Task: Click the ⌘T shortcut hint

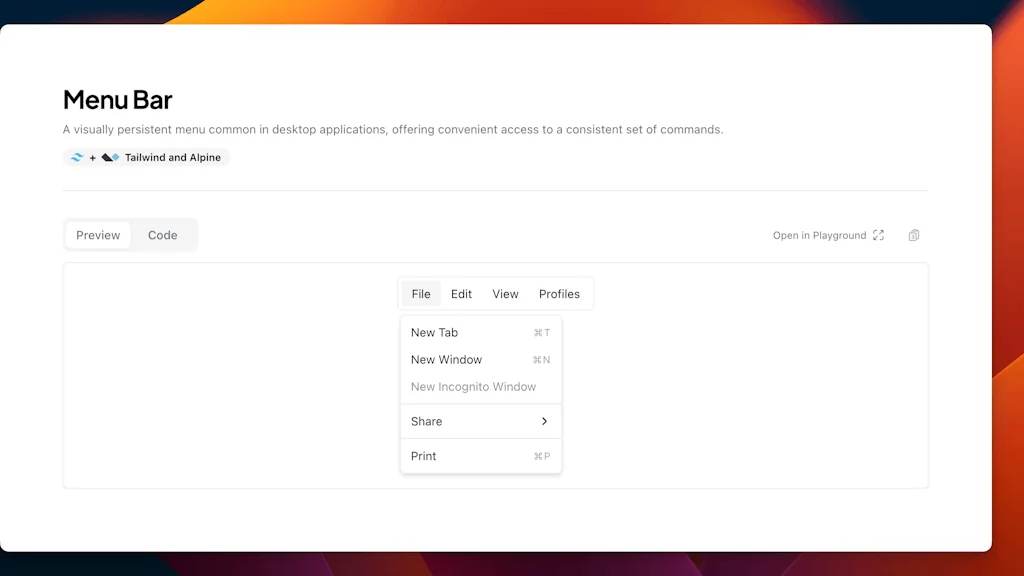Action: (541, 333)
